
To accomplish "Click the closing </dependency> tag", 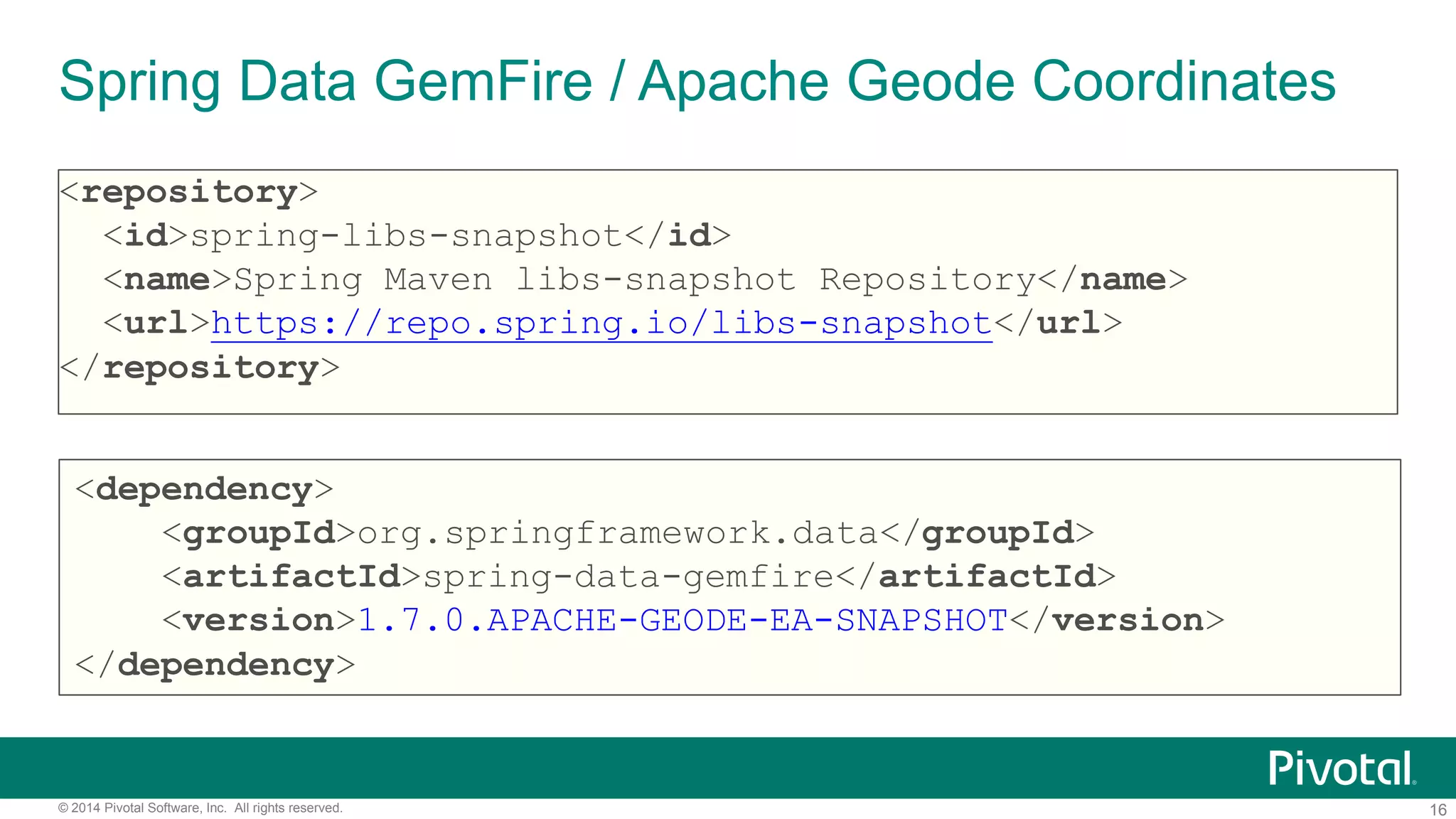I will [215, 665].
